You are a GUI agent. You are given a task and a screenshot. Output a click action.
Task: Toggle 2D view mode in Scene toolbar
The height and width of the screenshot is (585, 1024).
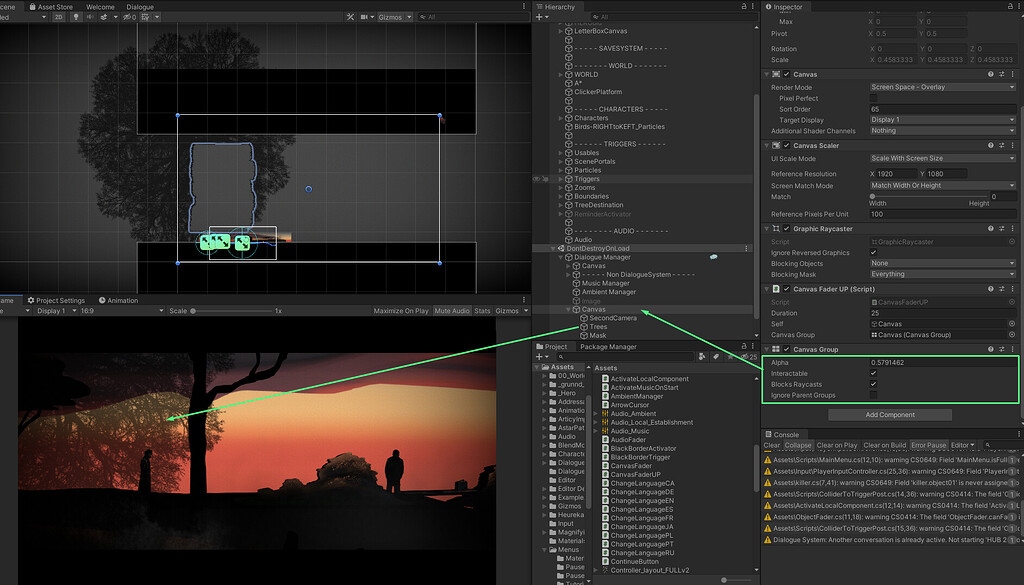point(59,17)
